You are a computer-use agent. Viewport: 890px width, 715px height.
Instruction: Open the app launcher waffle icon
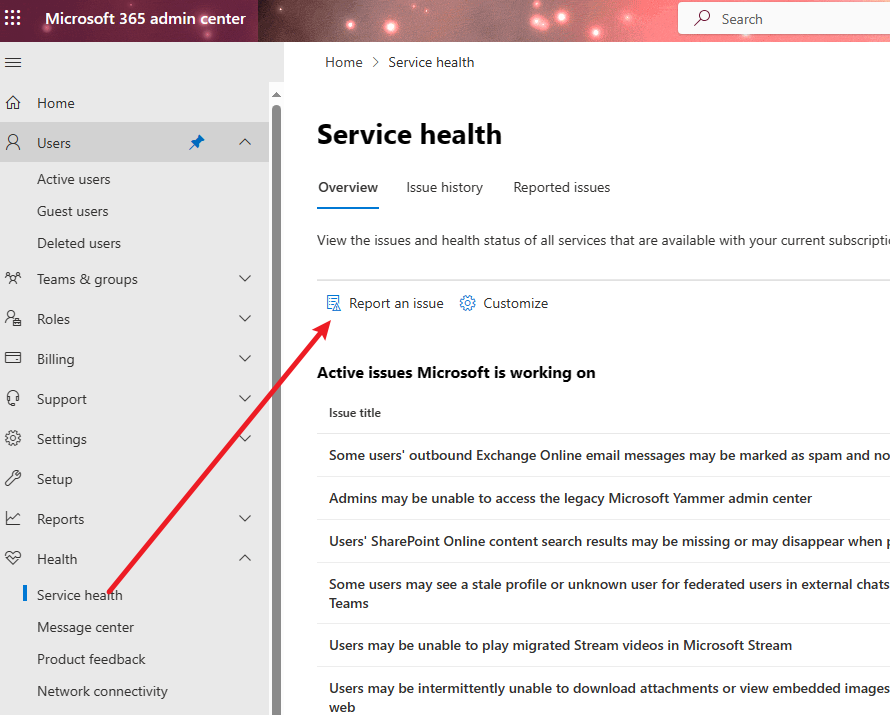[12, 18]
